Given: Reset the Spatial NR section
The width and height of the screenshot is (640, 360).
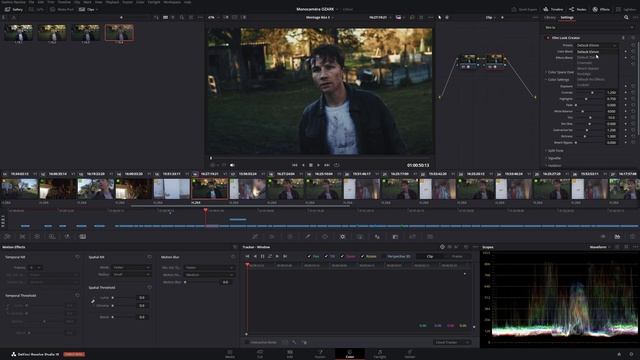Looking at the screenshot, I should click(149, 257).
